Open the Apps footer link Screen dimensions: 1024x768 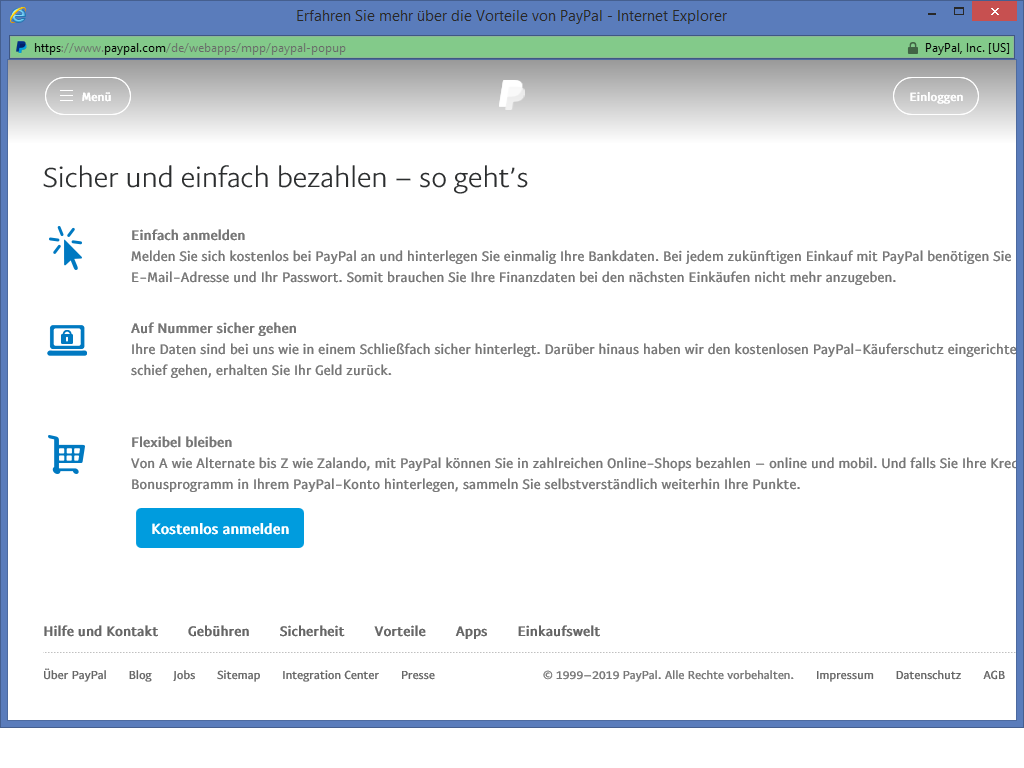click(471, 631)
